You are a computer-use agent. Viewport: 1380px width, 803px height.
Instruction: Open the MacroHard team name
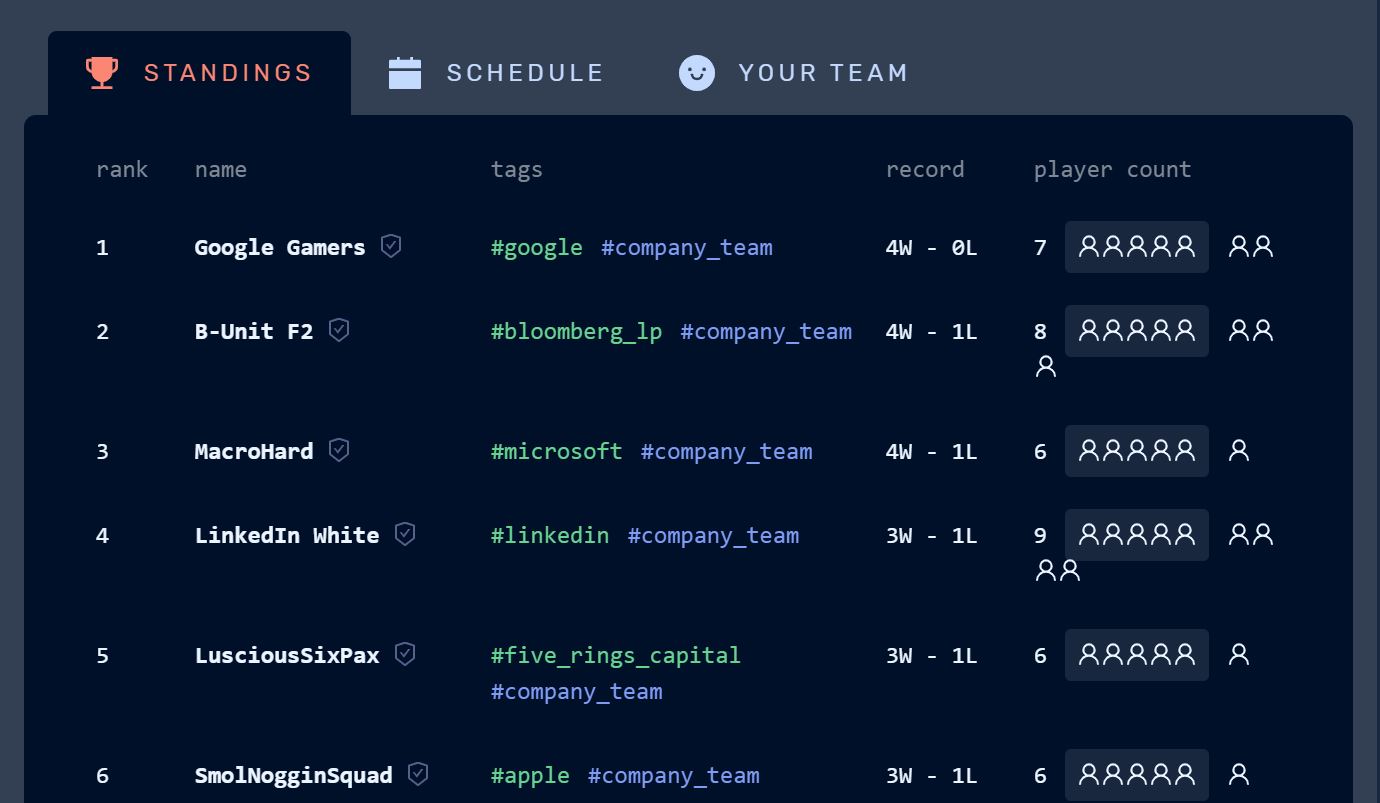tap(254, 452)
